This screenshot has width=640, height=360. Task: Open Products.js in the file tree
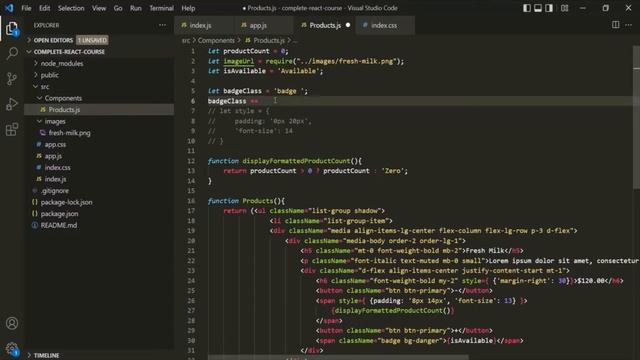click(x=64, y=109)
